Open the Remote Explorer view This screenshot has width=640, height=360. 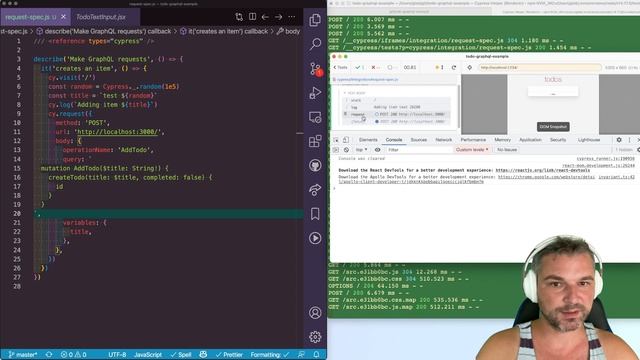point(315,118)
